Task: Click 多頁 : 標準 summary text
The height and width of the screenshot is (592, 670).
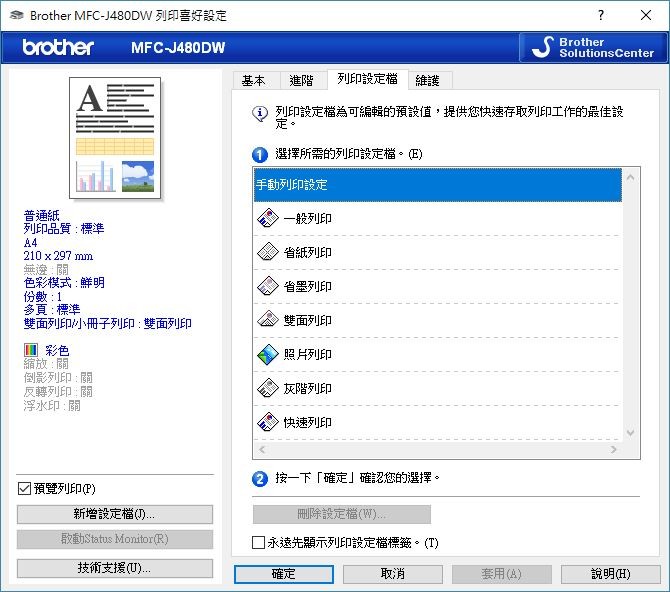Action: pyautogui.click(x=52, y=309)
